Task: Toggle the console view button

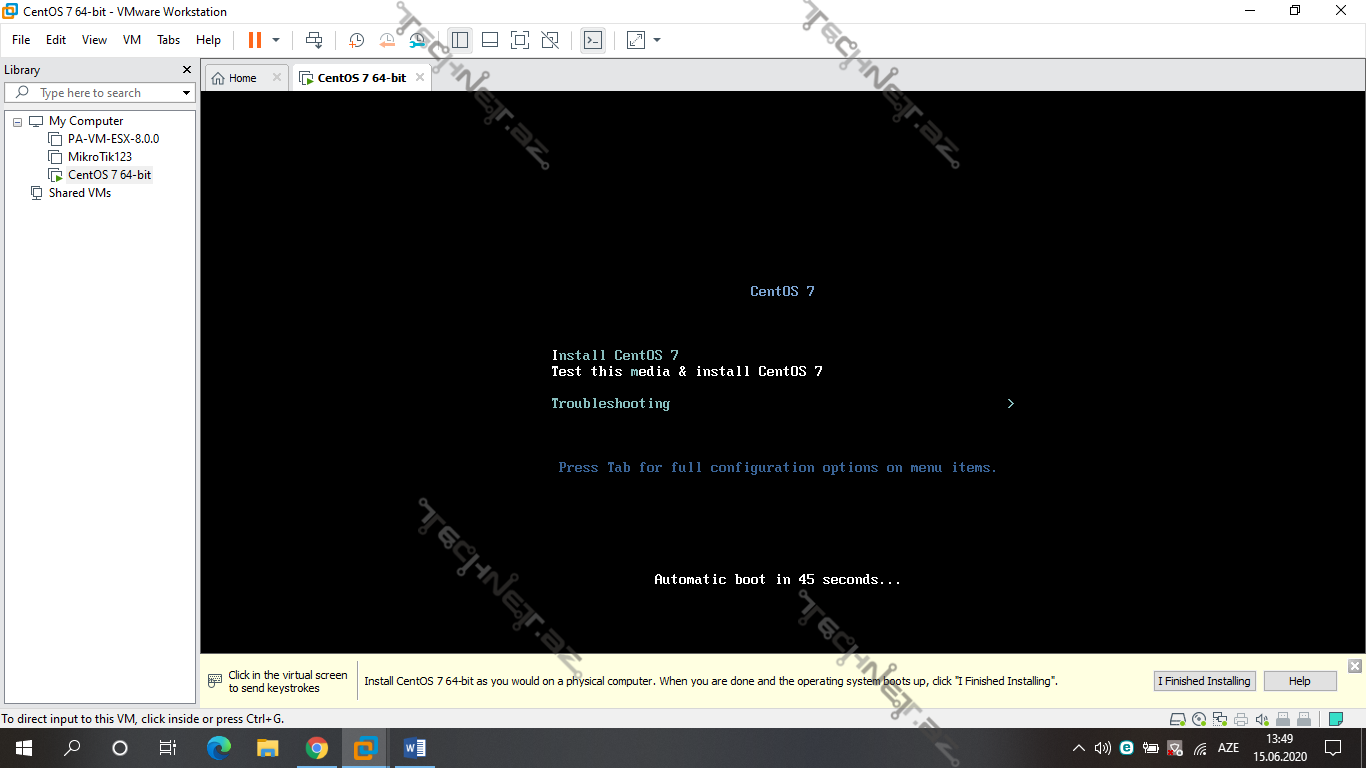Action: (593, 40)
